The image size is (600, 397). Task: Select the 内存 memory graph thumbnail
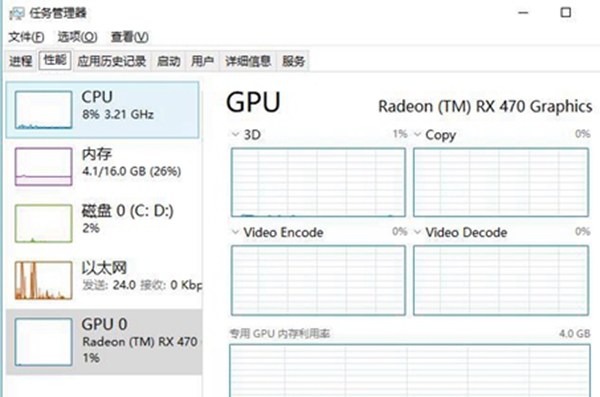coord(44,167)
